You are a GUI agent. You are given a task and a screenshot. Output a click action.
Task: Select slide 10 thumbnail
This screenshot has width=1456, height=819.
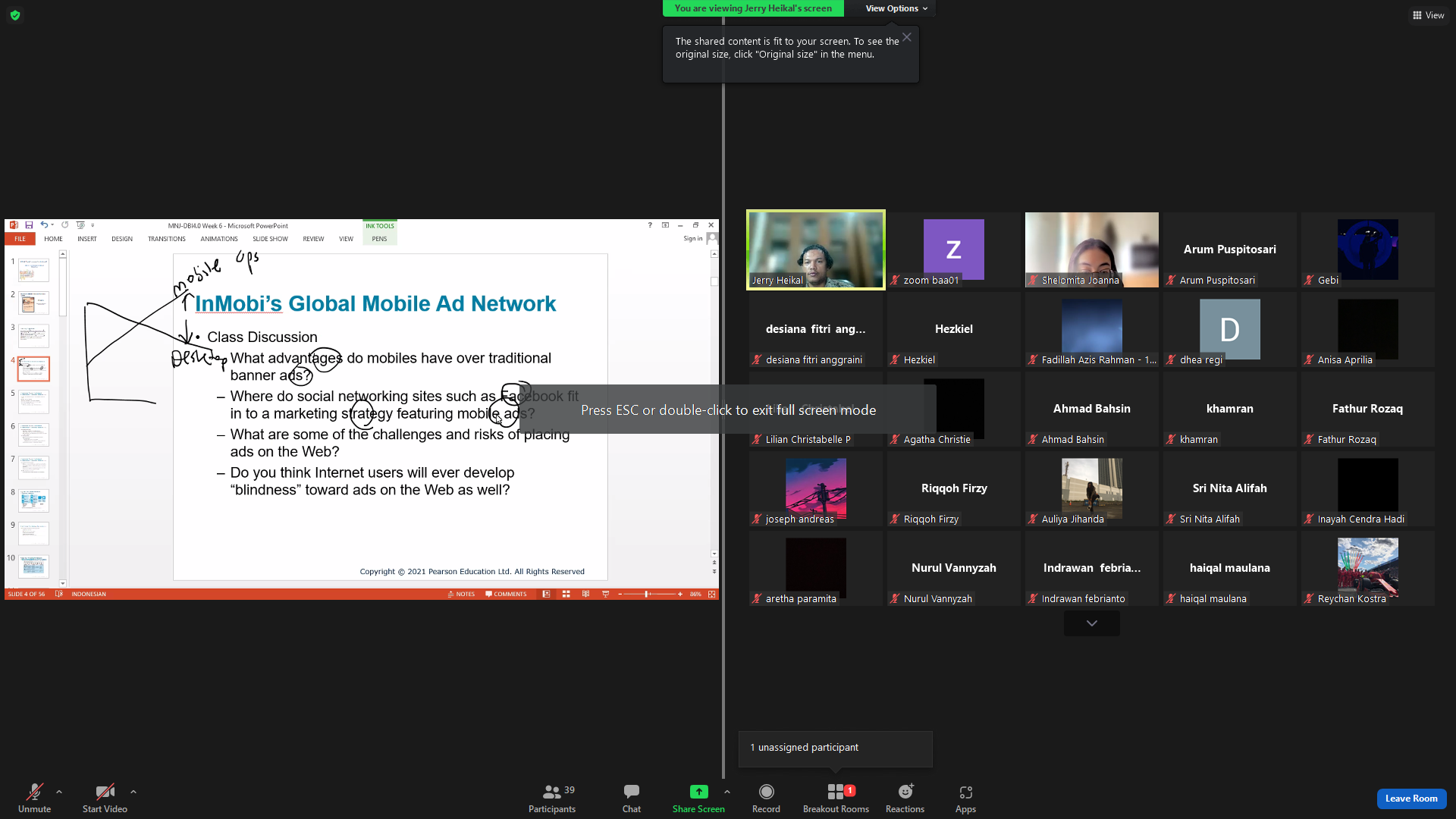tap(33, 566)
